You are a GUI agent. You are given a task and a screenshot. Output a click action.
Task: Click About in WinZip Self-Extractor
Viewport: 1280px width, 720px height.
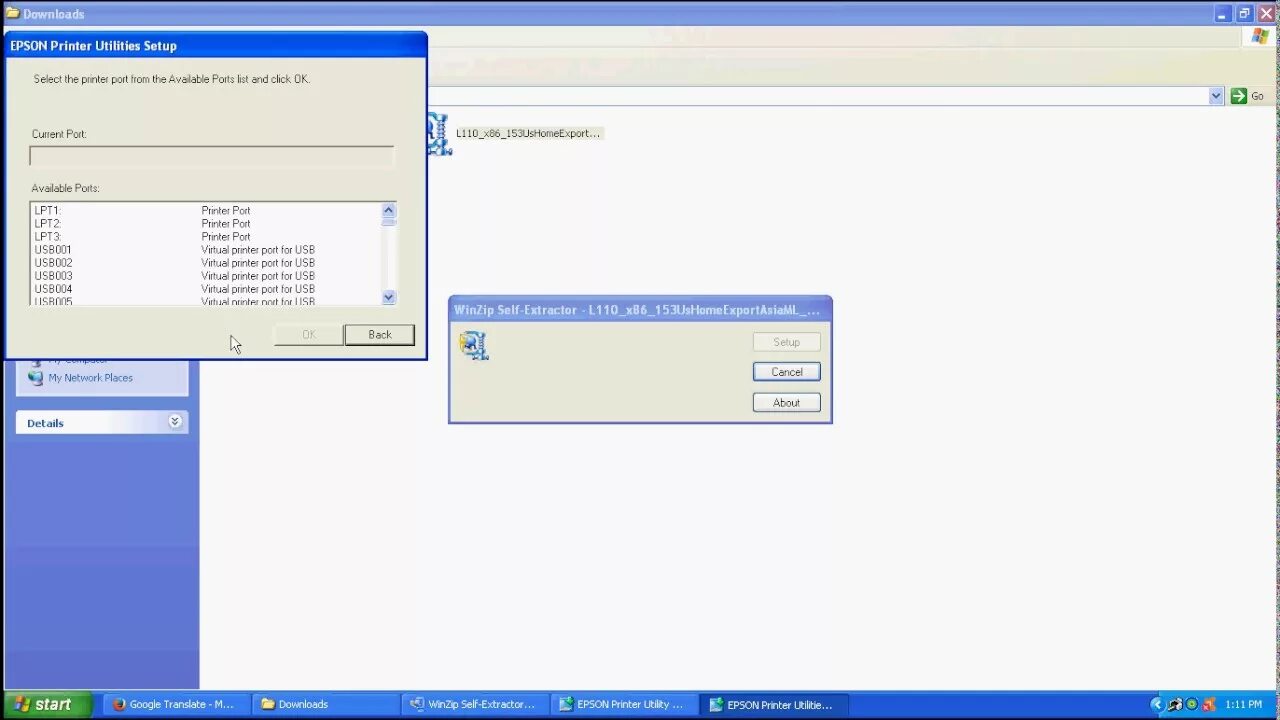click(786, 403)
